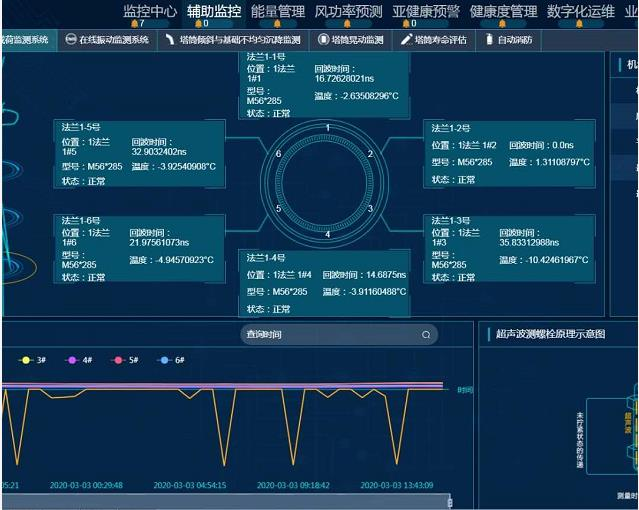Click chart axis label 2020-03-03 09:18:42
This screenshot has width=639, height=510.
click(293, 486)
